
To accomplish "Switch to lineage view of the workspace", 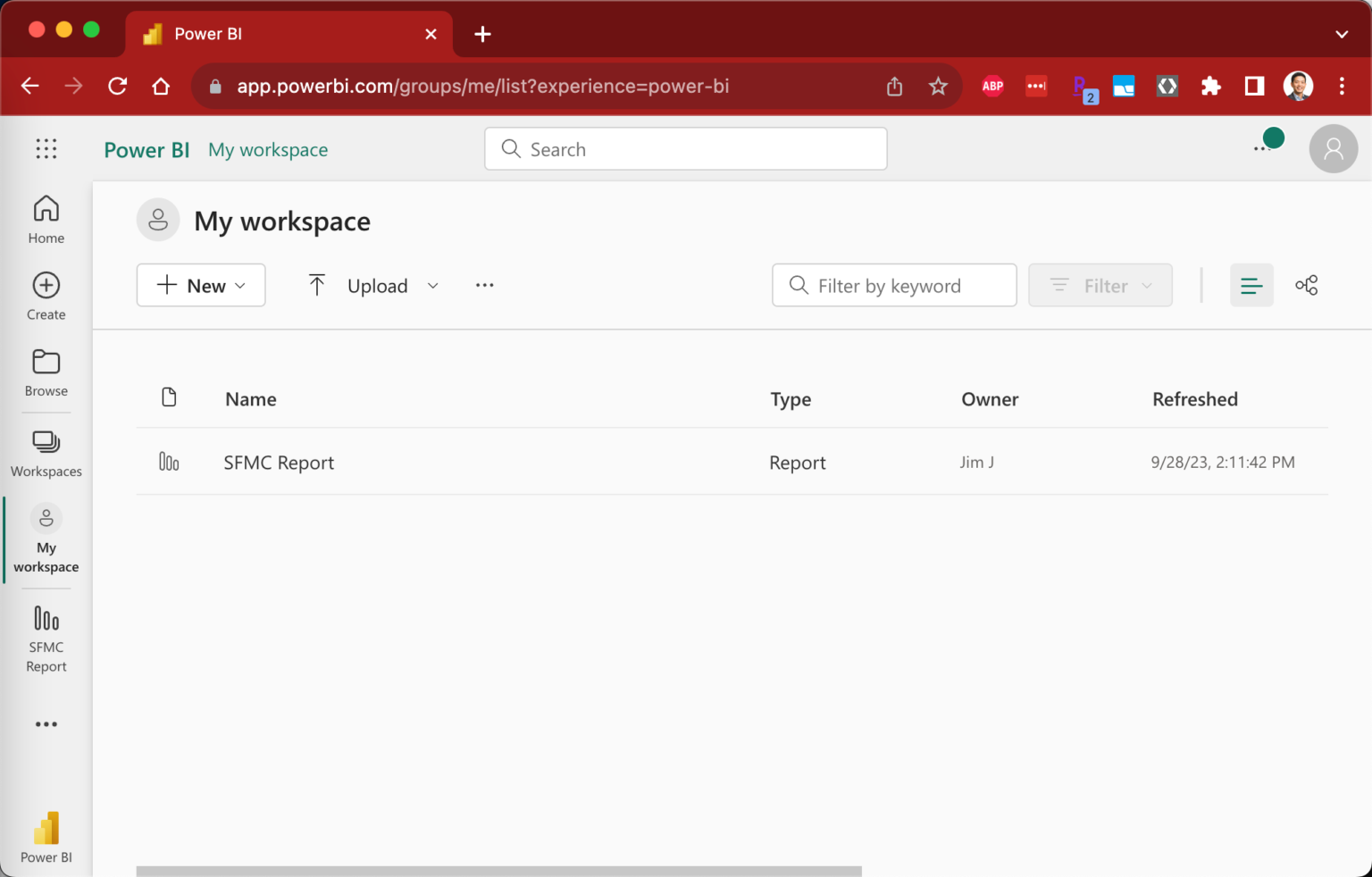I will (x=1307, y=285).
